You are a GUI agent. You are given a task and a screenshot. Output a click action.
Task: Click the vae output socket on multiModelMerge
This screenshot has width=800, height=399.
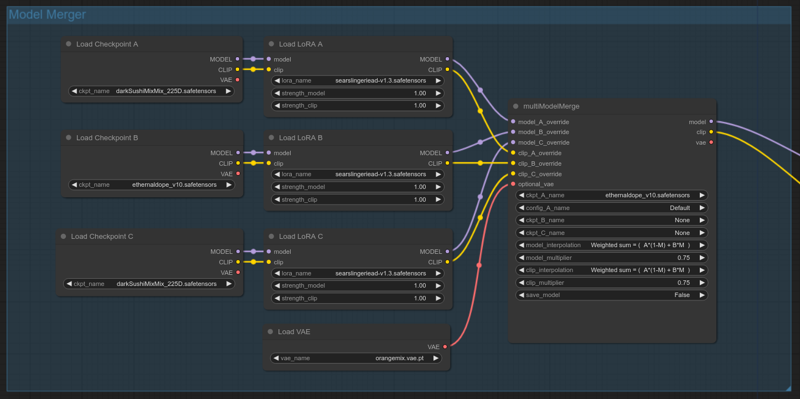tap(711, 142)
